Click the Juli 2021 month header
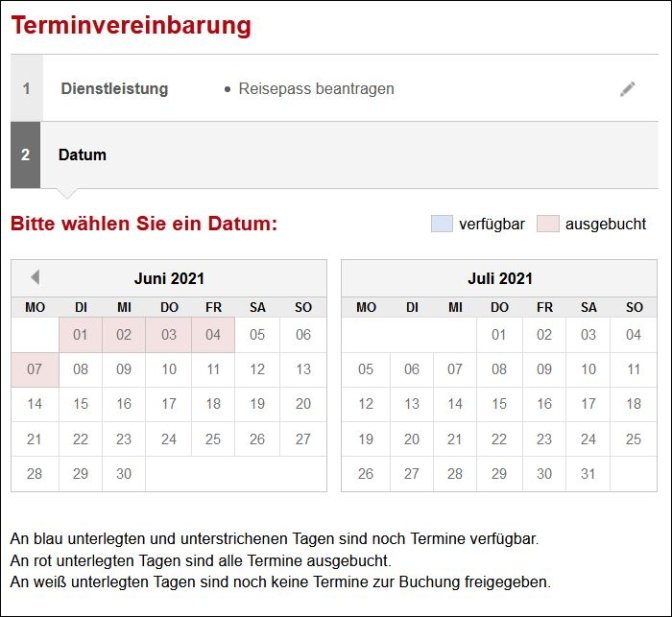 point(500,279)
